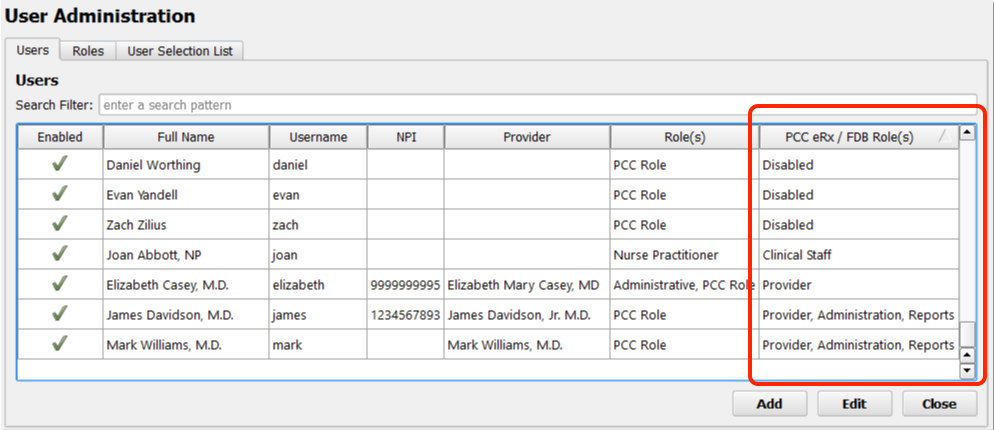994x430 pixels.
Task: Sort by the Role(s) column header
Action: pos(685,137)
